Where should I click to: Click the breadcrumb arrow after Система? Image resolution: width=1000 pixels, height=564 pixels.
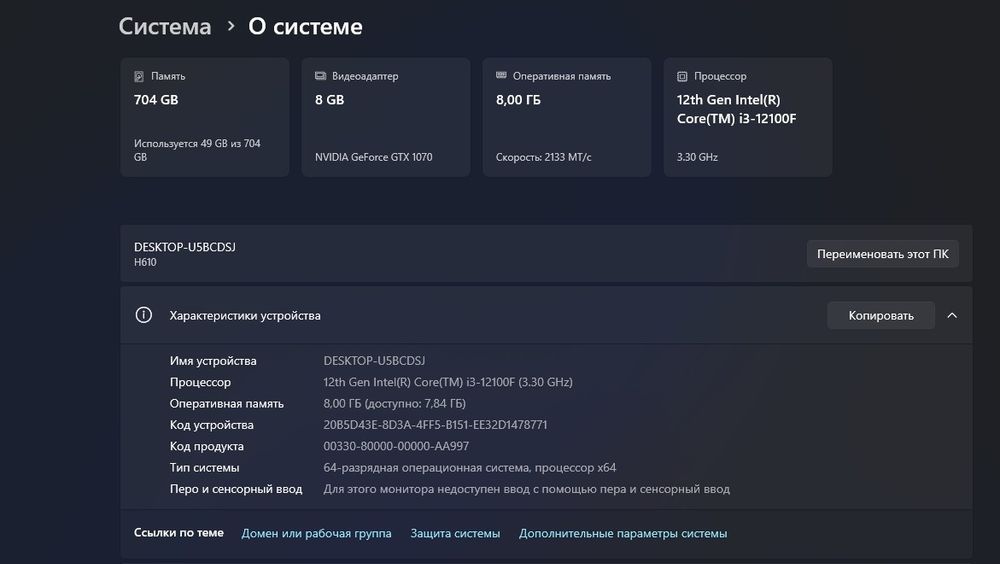click(x=231, y=26)
